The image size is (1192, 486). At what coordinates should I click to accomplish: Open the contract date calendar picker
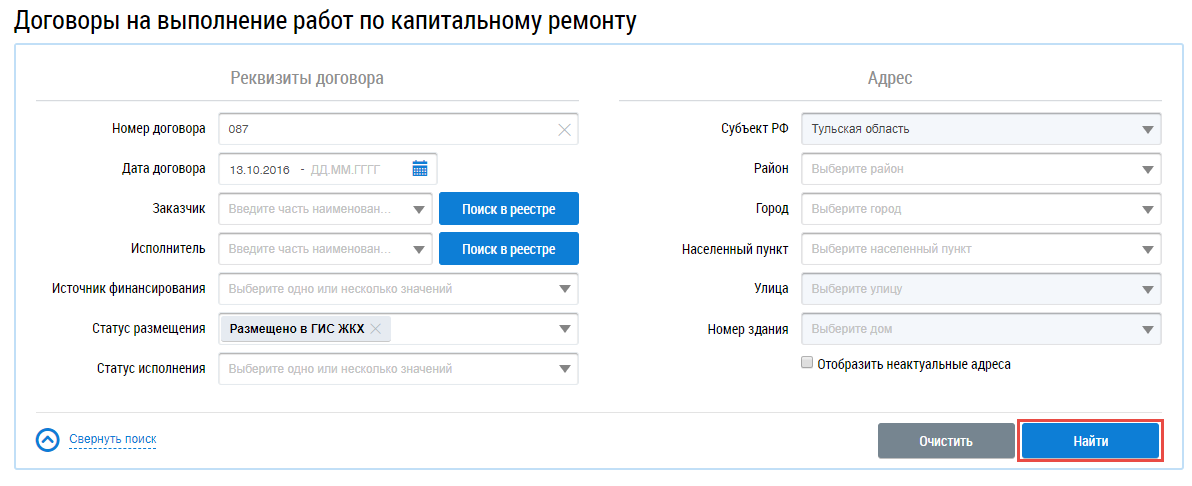tap(420, 169)
